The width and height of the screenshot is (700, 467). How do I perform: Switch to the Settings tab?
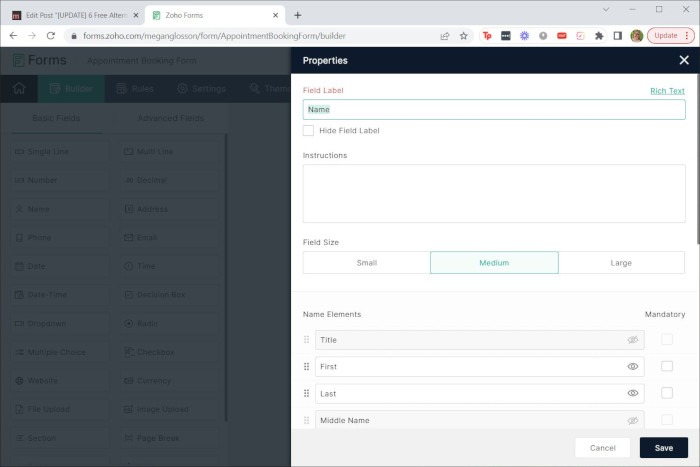tap(201, 88)
